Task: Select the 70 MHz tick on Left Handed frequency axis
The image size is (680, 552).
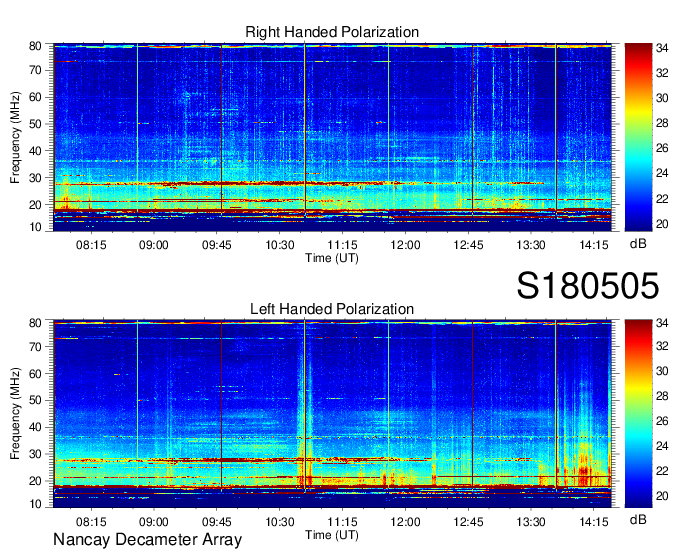Action: point(35,347)
